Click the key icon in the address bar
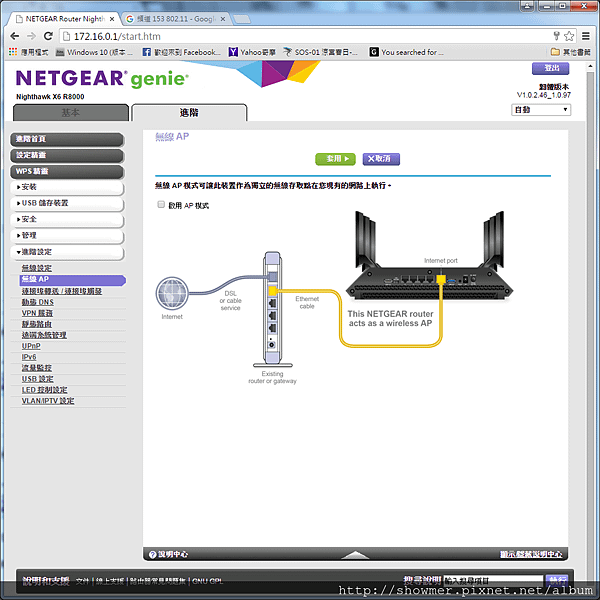This screenshot has height=600, width=600. point(556,36)
